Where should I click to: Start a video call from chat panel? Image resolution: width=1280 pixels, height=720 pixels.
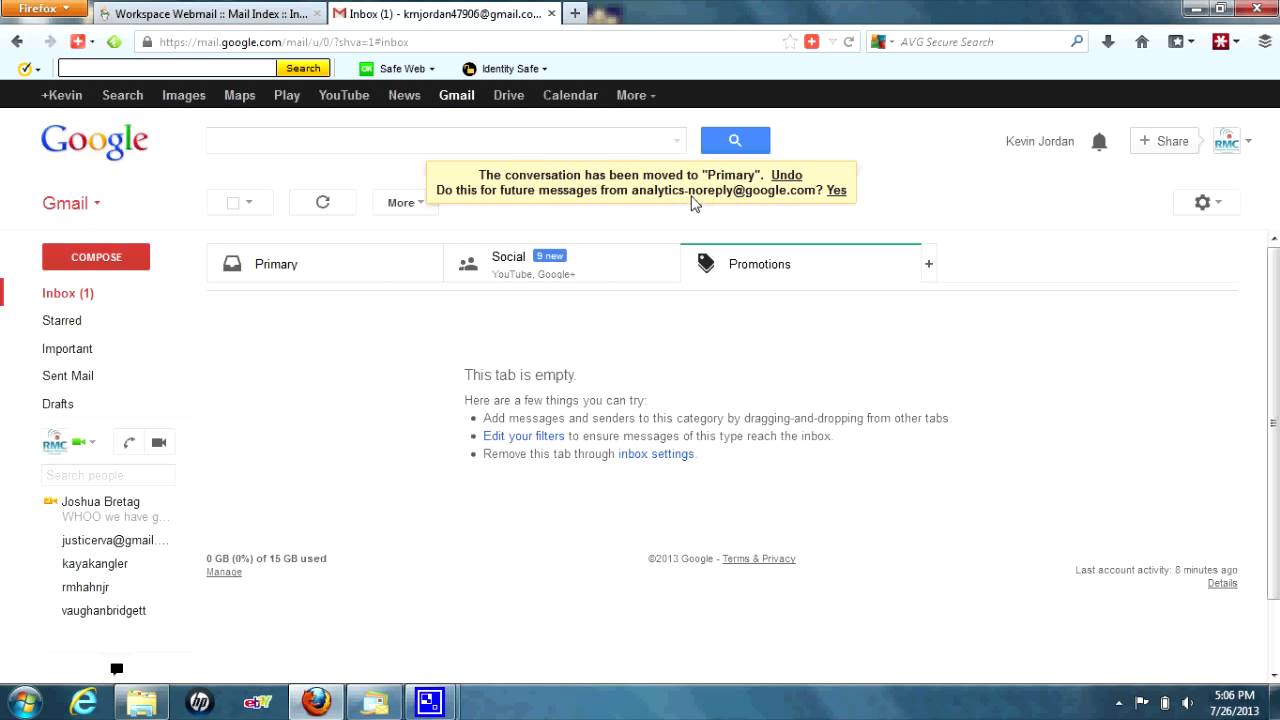[159, 442]
